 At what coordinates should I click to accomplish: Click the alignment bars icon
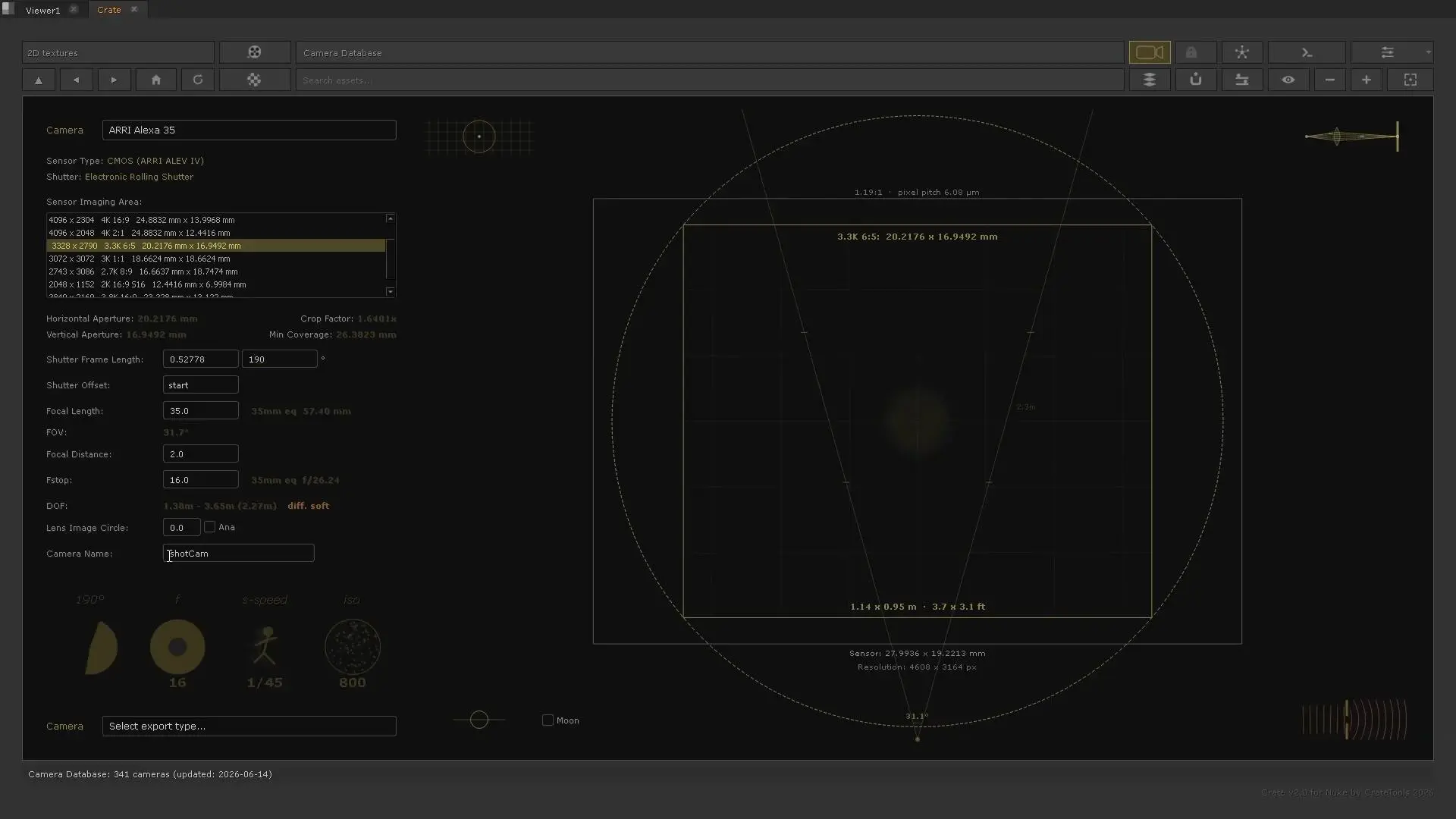click(1241, 80)
